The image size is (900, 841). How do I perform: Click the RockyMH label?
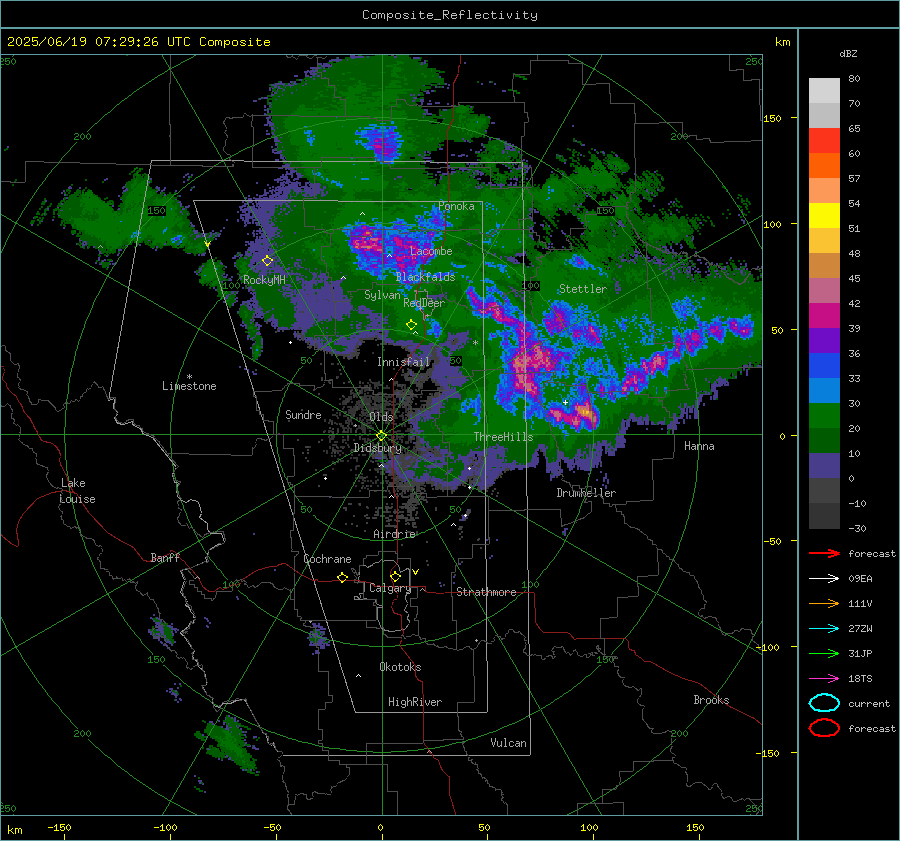264,280
